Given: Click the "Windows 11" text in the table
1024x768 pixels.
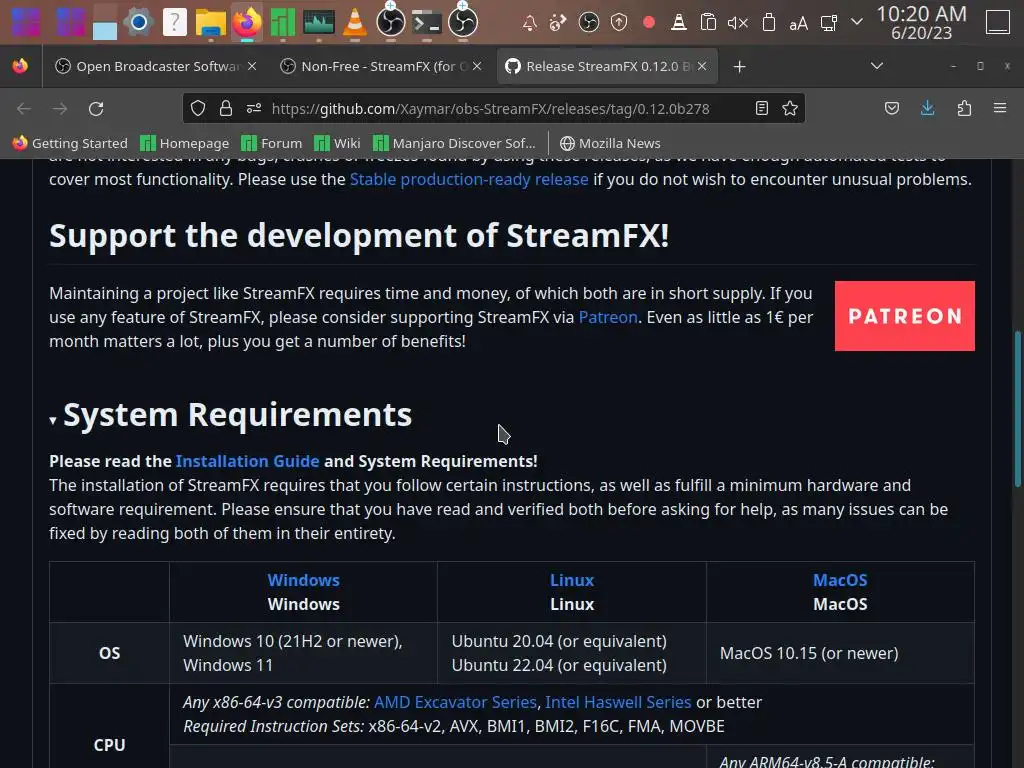Looking at the screenshot, I should point(228,665).
